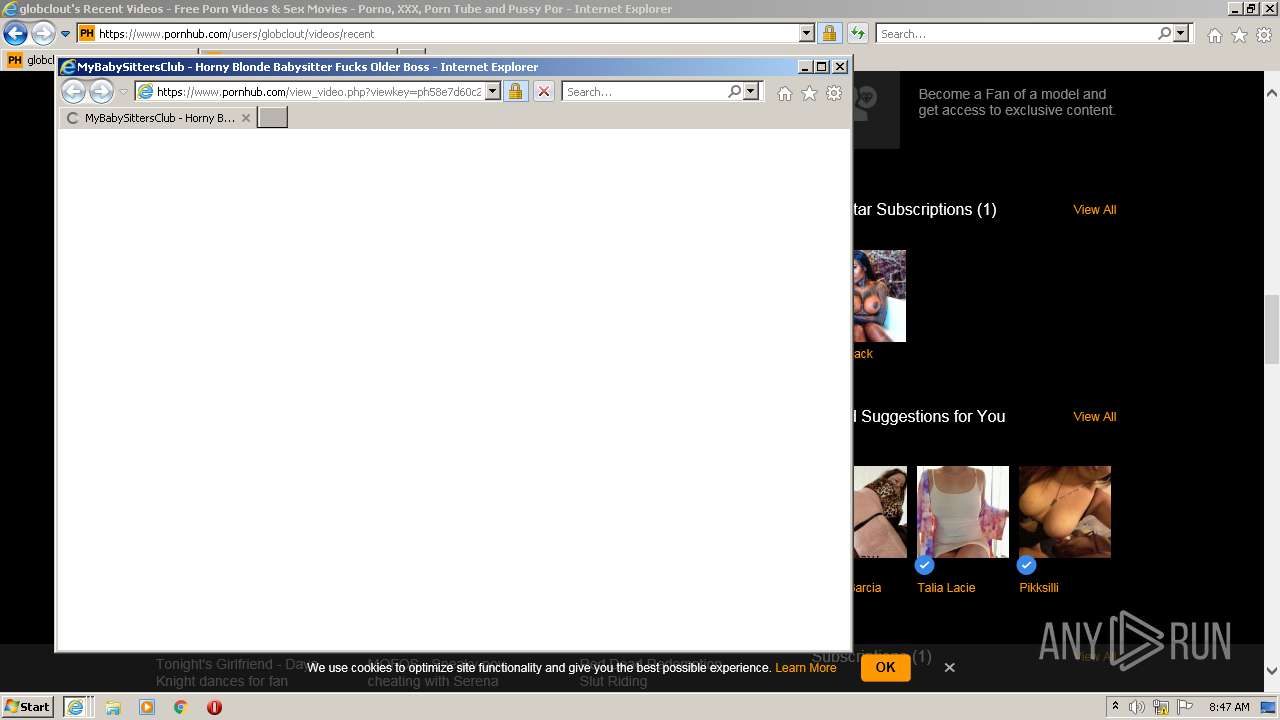Click main window scrollbar up arrow
The width and height of the screenshot is (1280, 720).
point(1272,92)
